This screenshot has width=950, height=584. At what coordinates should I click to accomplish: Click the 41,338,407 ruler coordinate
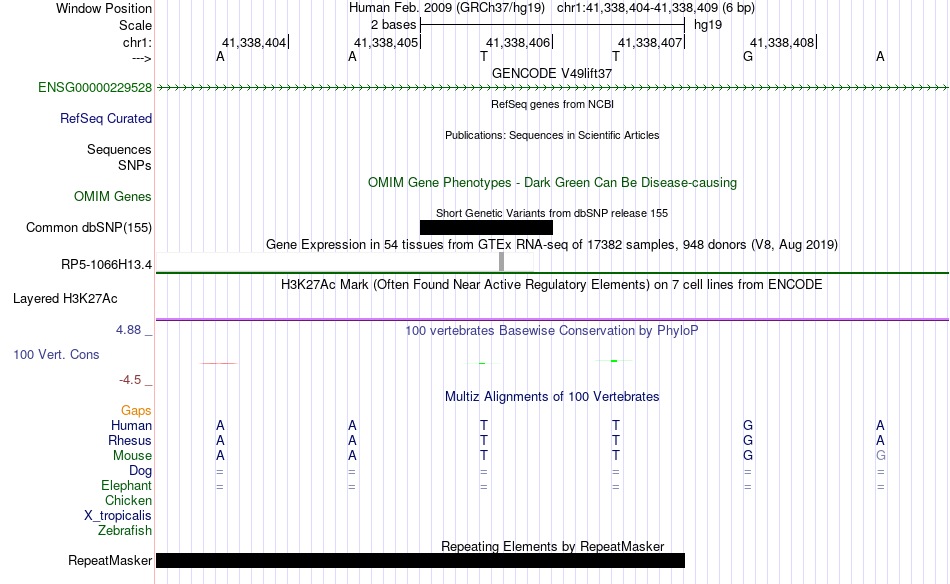[650, 42]
